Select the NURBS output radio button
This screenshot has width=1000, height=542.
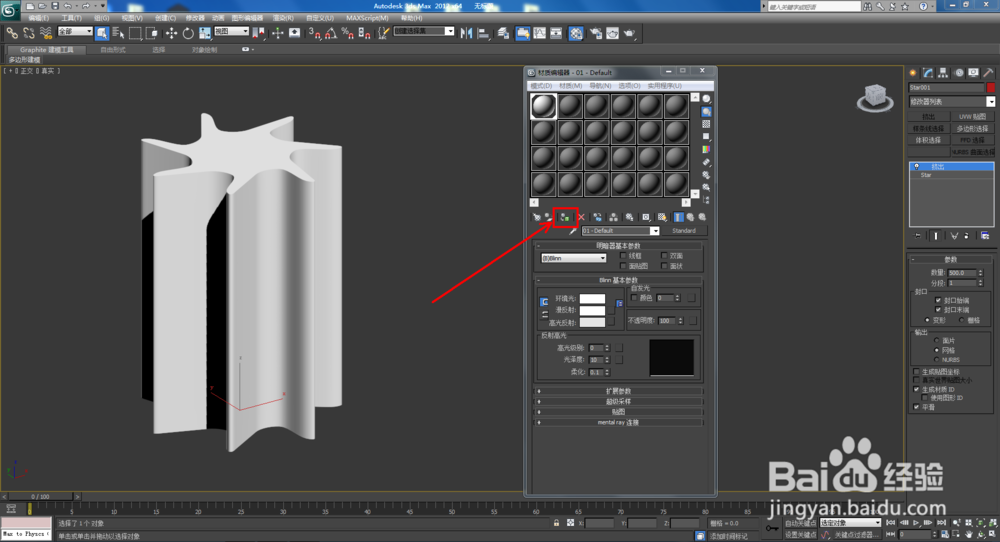pyautogui.click(x=937, y=360)
